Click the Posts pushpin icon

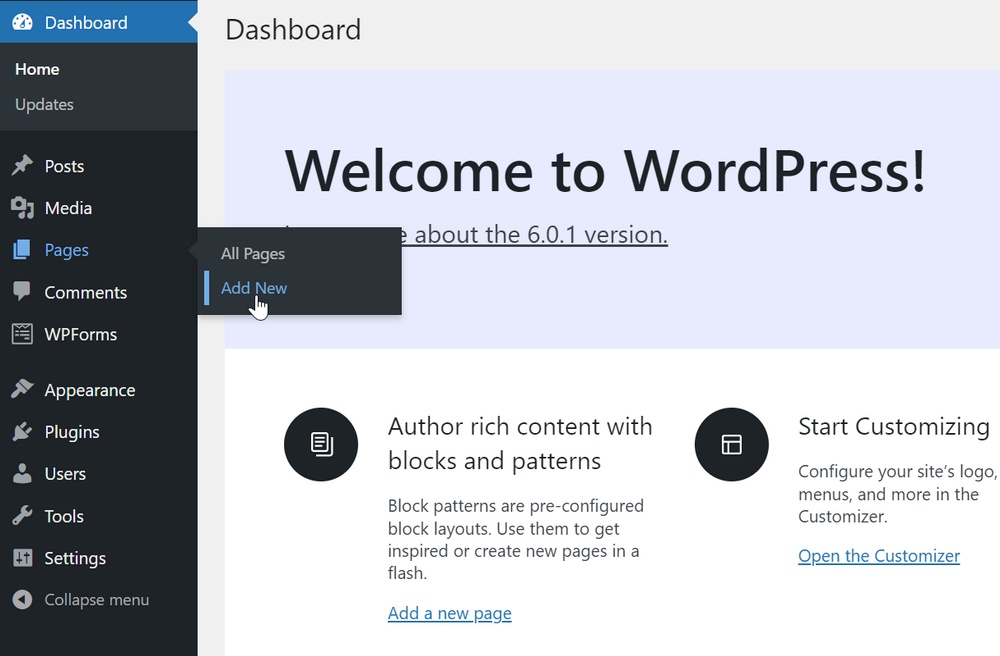click(22, 165)
